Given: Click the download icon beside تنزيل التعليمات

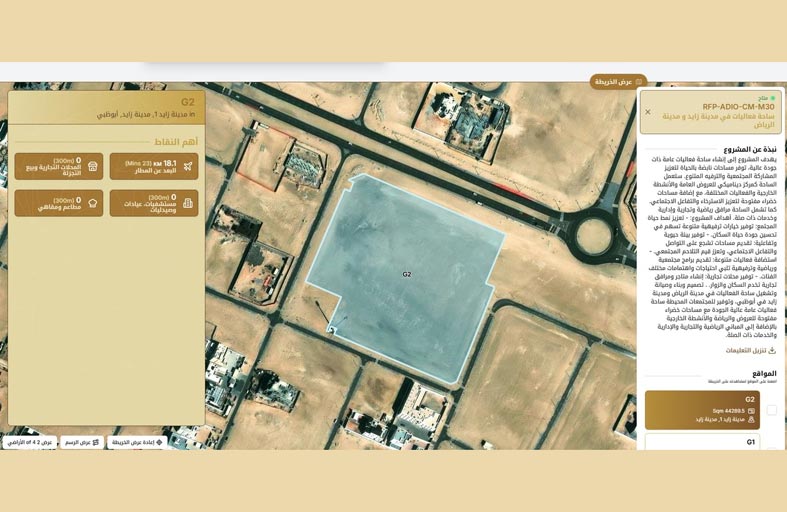Looking at the screenshot, I should pyautogui.click(x=771, y=350).
